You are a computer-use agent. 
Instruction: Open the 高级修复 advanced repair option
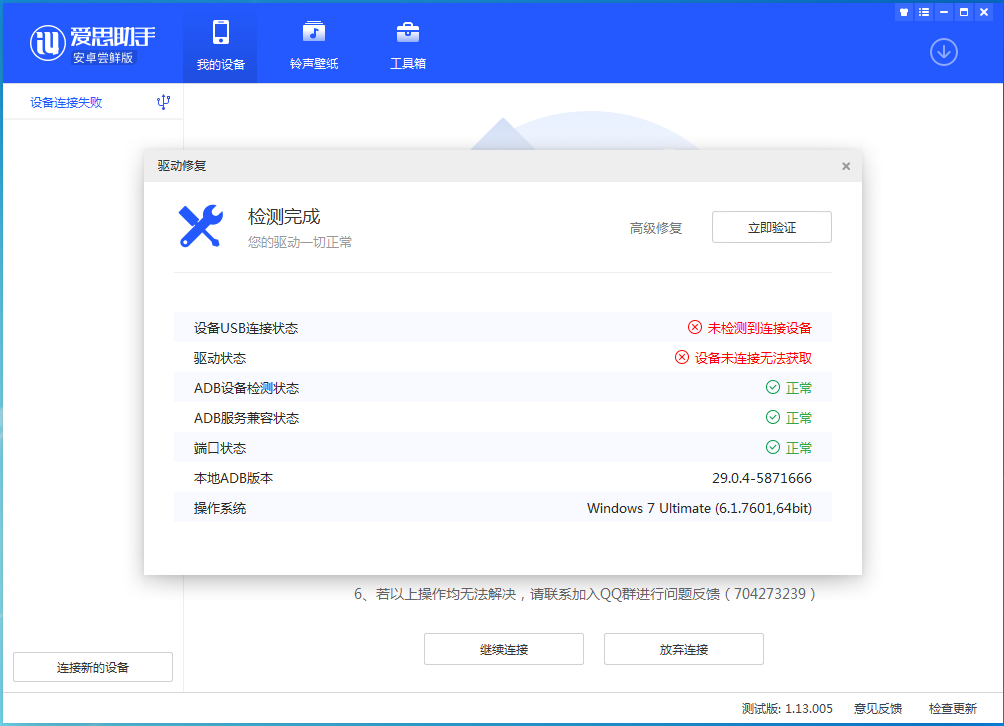656,227
